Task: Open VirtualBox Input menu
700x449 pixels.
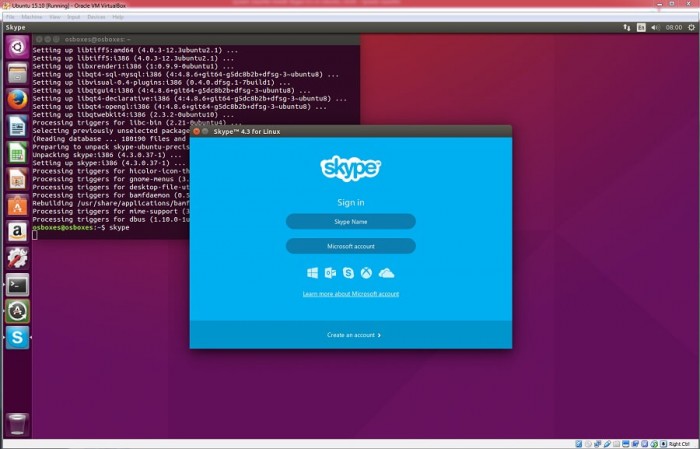Action: pyautogui.click(x=74, y=17)
